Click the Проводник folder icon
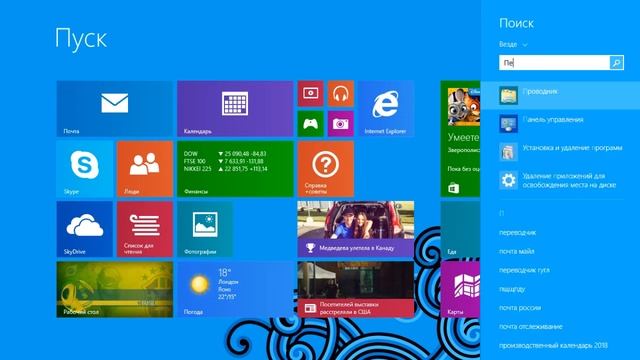 (509, 96)
